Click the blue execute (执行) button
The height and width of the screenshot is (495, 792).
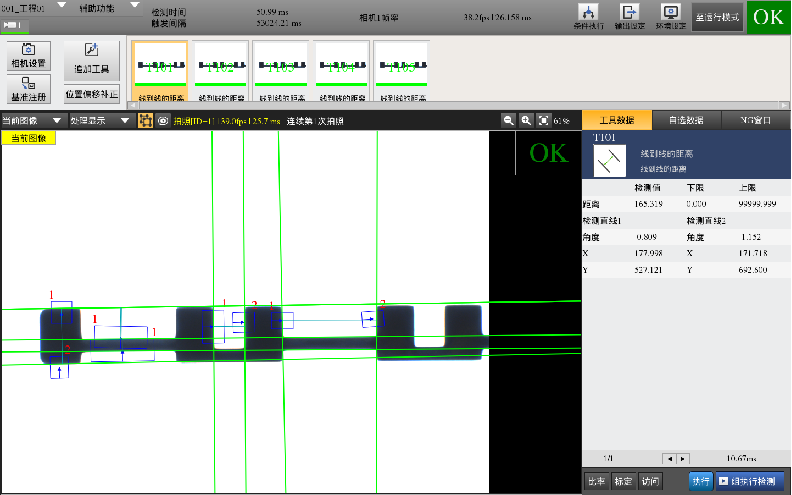(x=701, y=481)
